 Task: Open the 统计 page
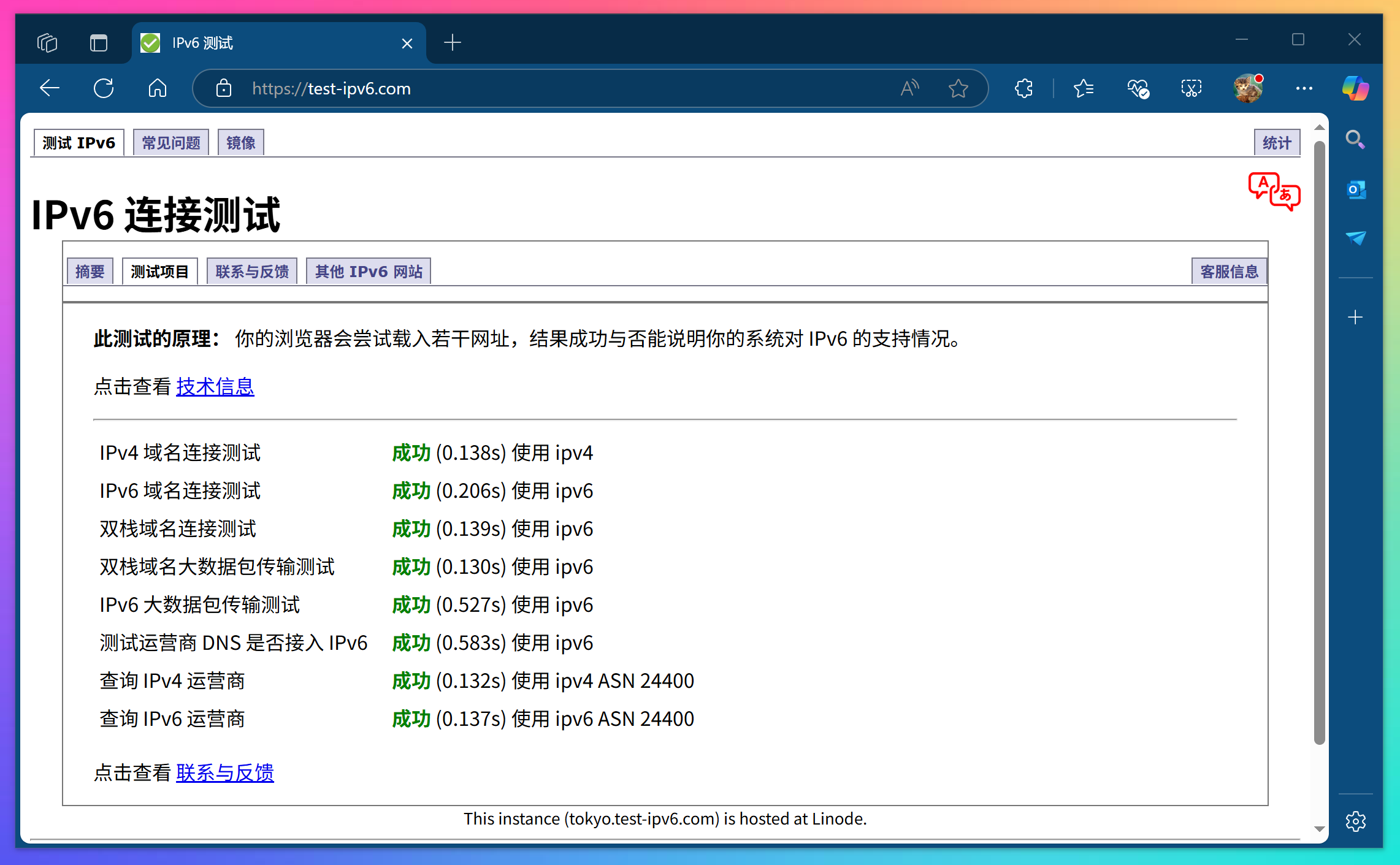pyautogui.click(x=1277, y=142)
